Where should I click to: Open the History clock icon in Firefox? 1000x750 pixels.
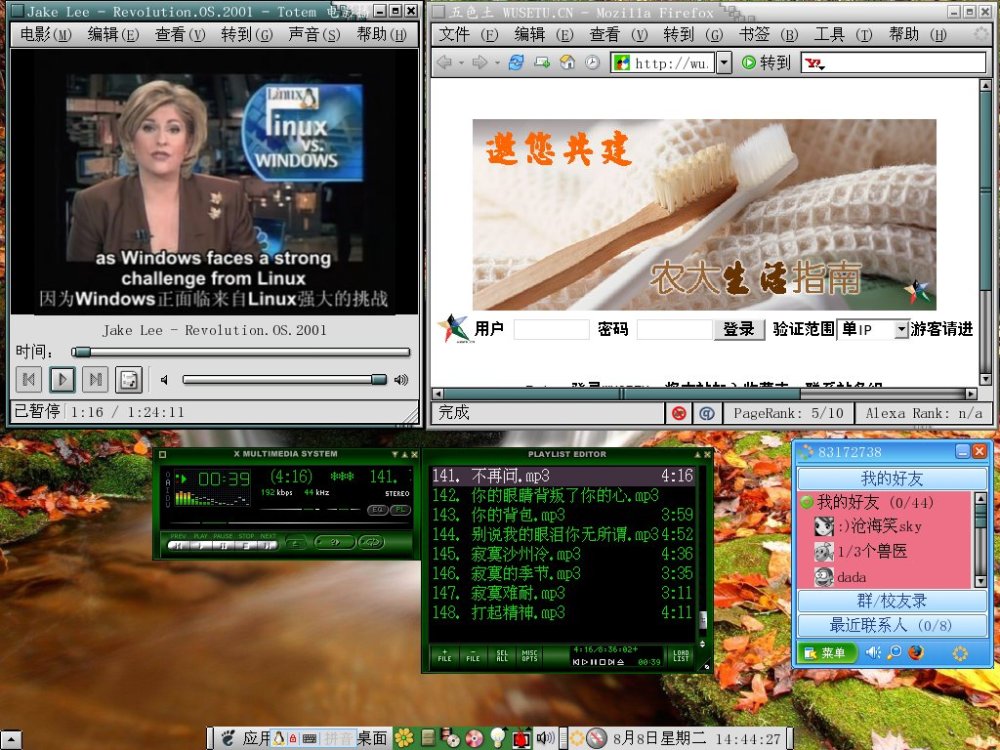592,62
